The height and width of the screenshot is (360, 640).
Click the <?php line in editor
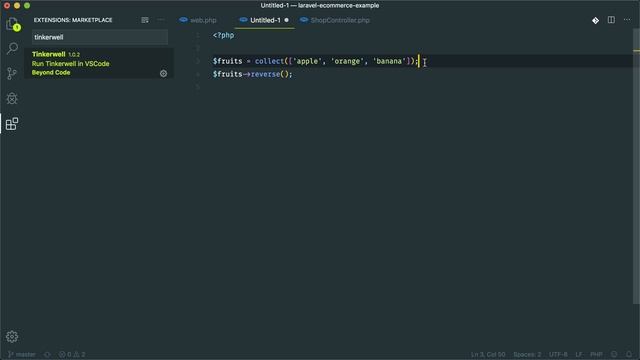(223, 36)
